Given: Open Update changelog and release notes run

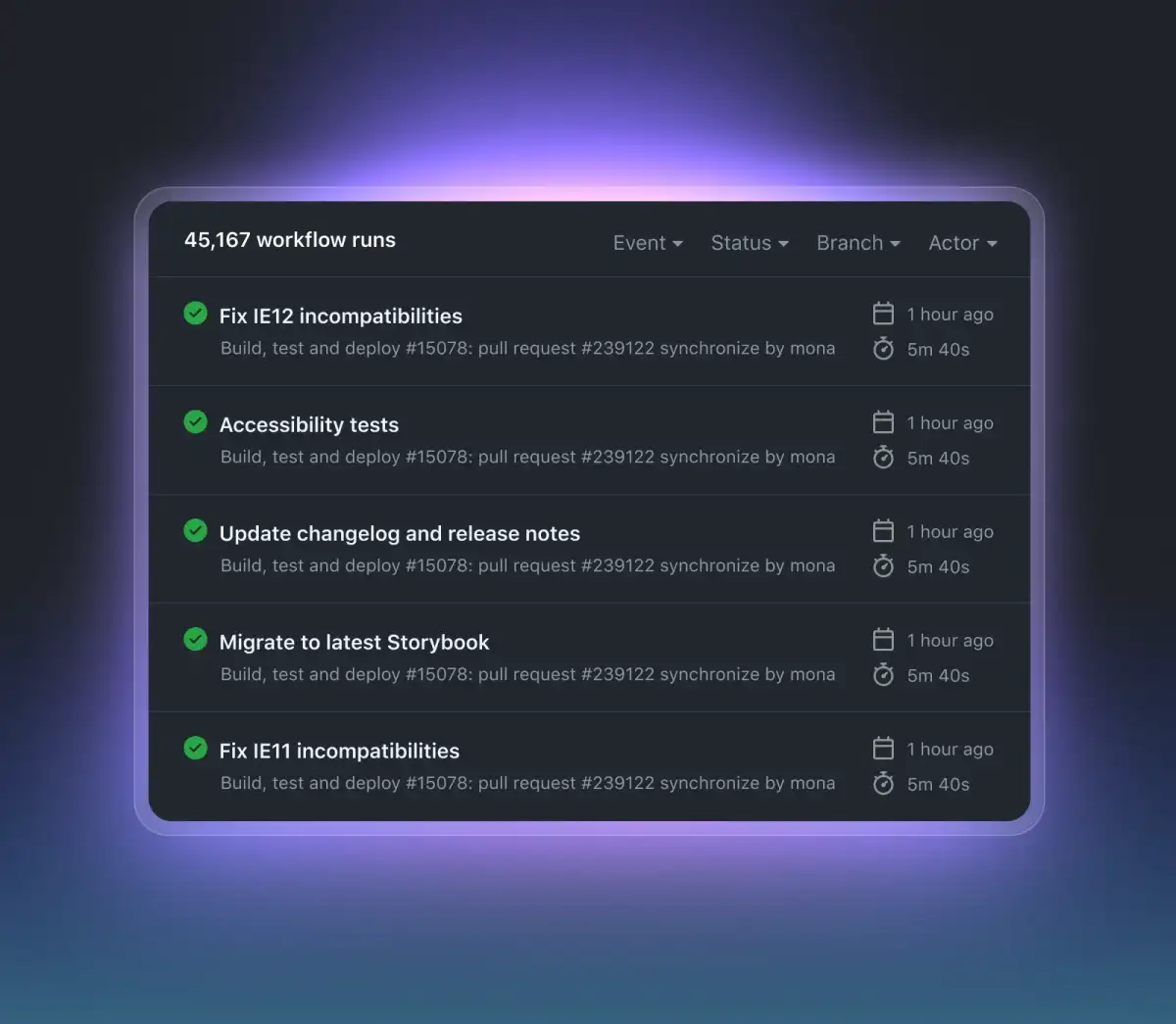Looking at the screenshot, I should [400, 534].
